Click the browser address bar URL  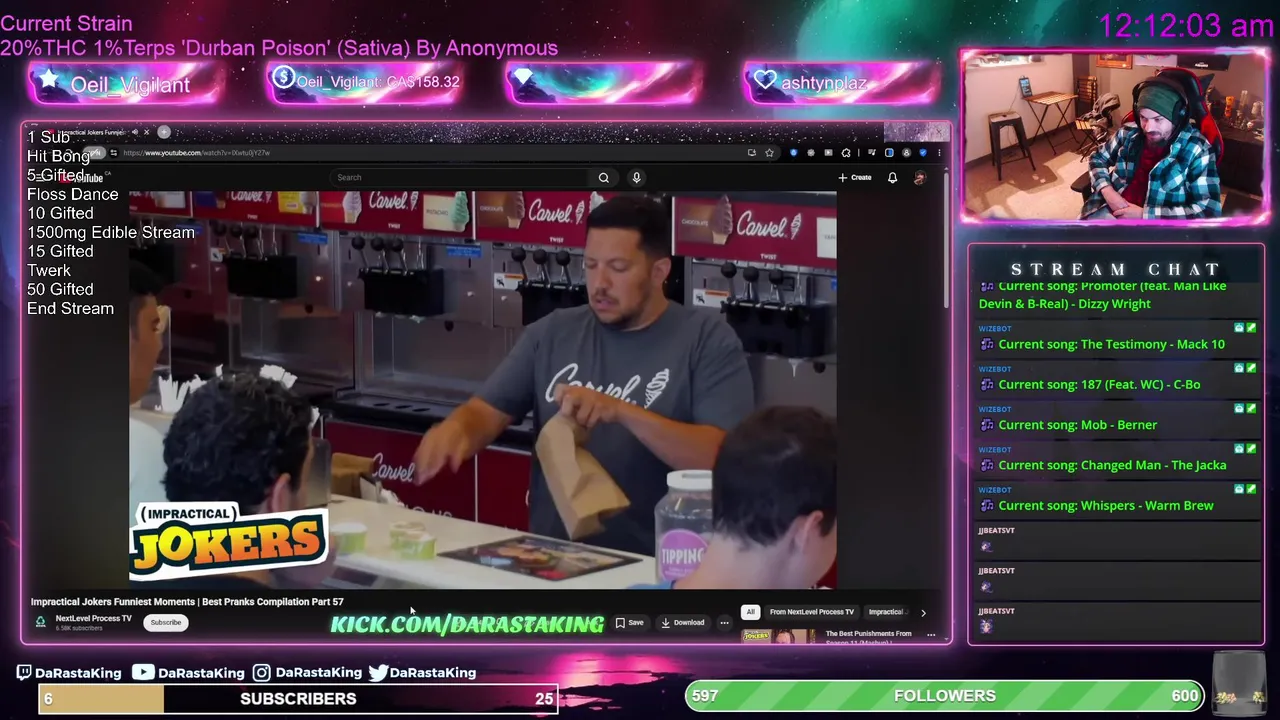(x=196, y=153)
